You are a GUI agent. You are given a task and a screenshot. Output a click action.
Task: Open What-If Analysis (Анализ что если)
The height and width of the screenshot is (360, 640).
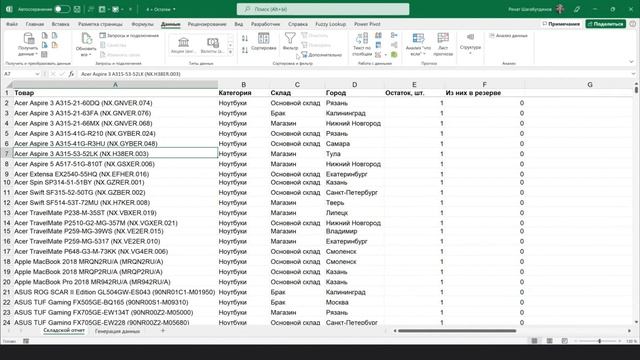pos(418,44)
